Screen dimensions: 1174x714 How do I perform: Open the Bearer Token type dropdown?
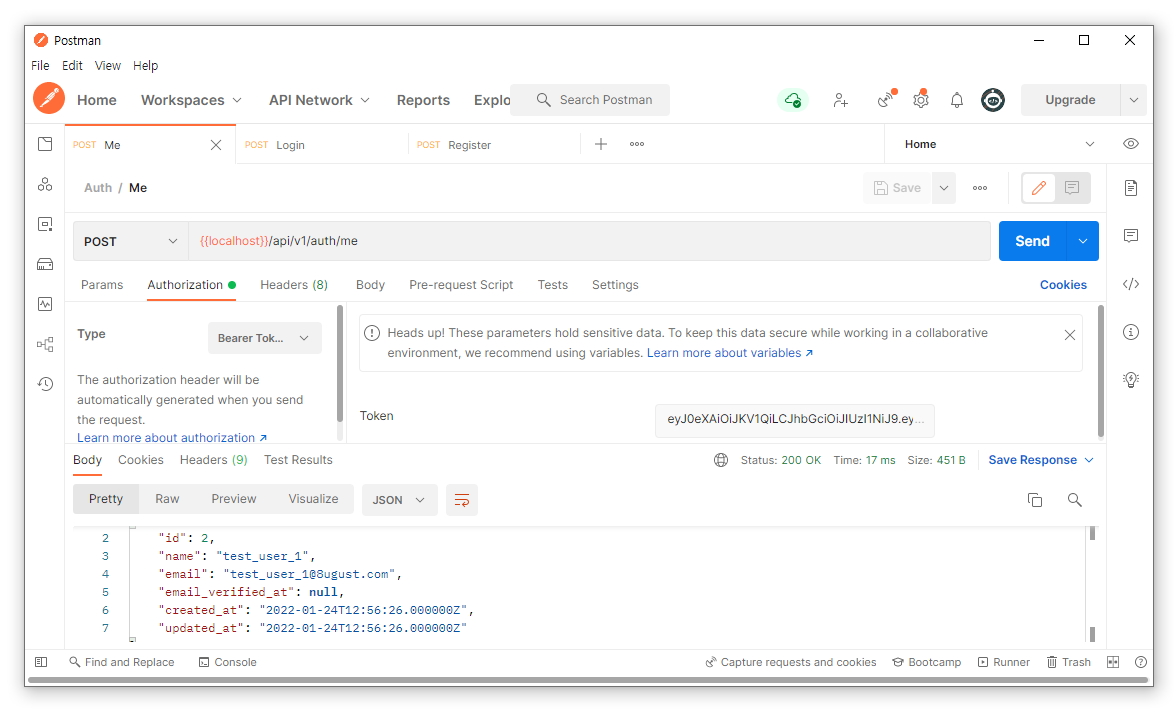point(264,338)
